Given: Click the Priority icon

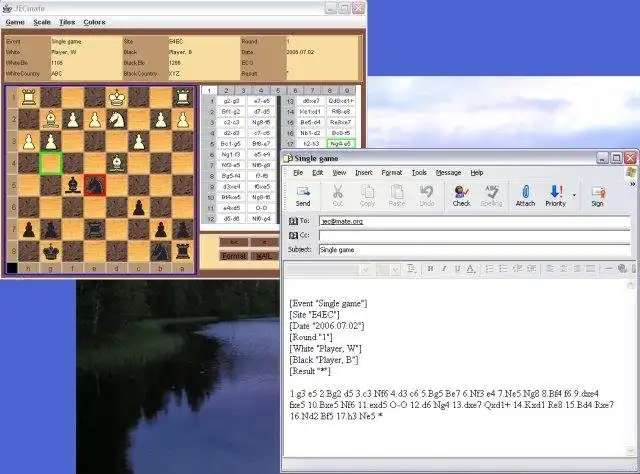Looking at the screenshot, I should click(x=556, y=191).
